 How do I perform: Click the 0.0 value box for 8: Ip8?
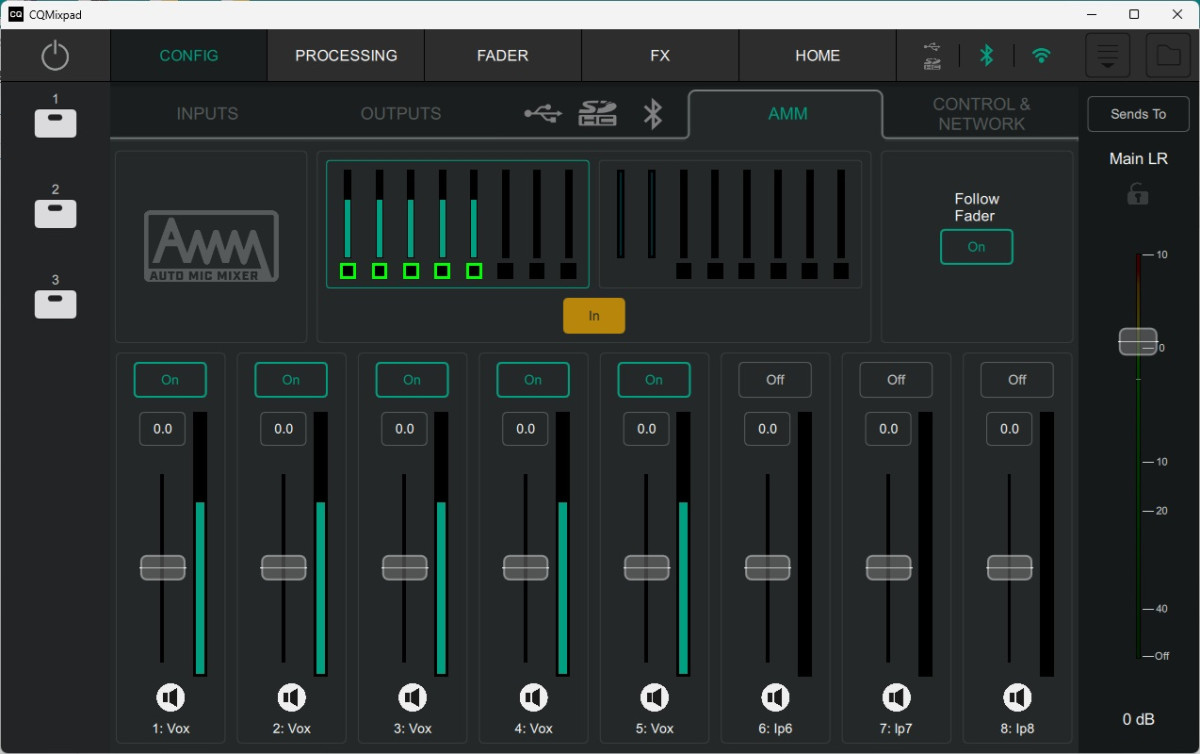pos(1010,429)
